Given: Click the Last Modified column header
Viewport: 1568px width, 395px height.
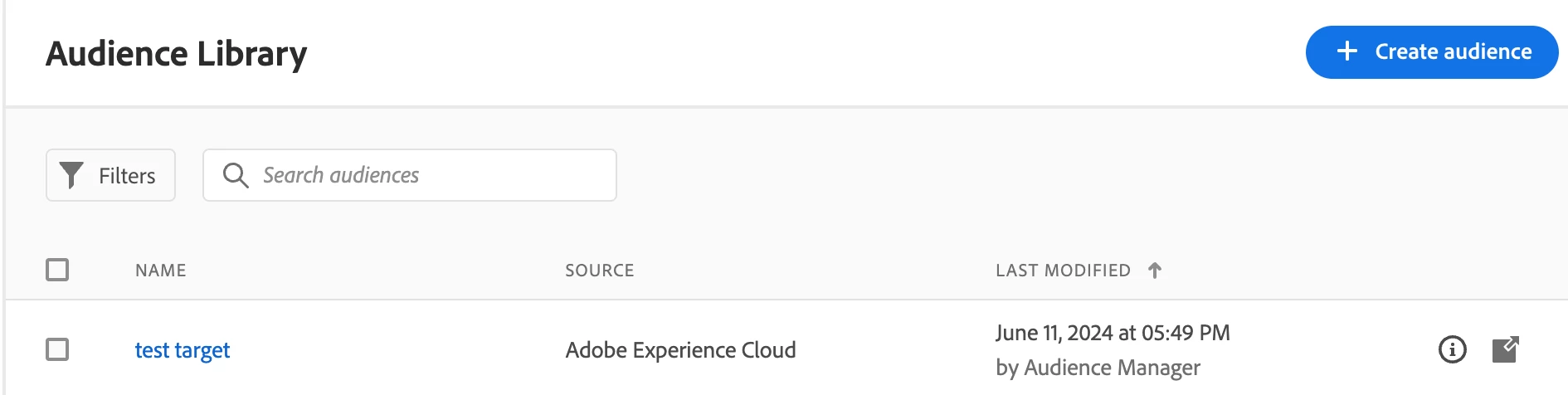Looking at the screenshot, I should coord(1063,271).
